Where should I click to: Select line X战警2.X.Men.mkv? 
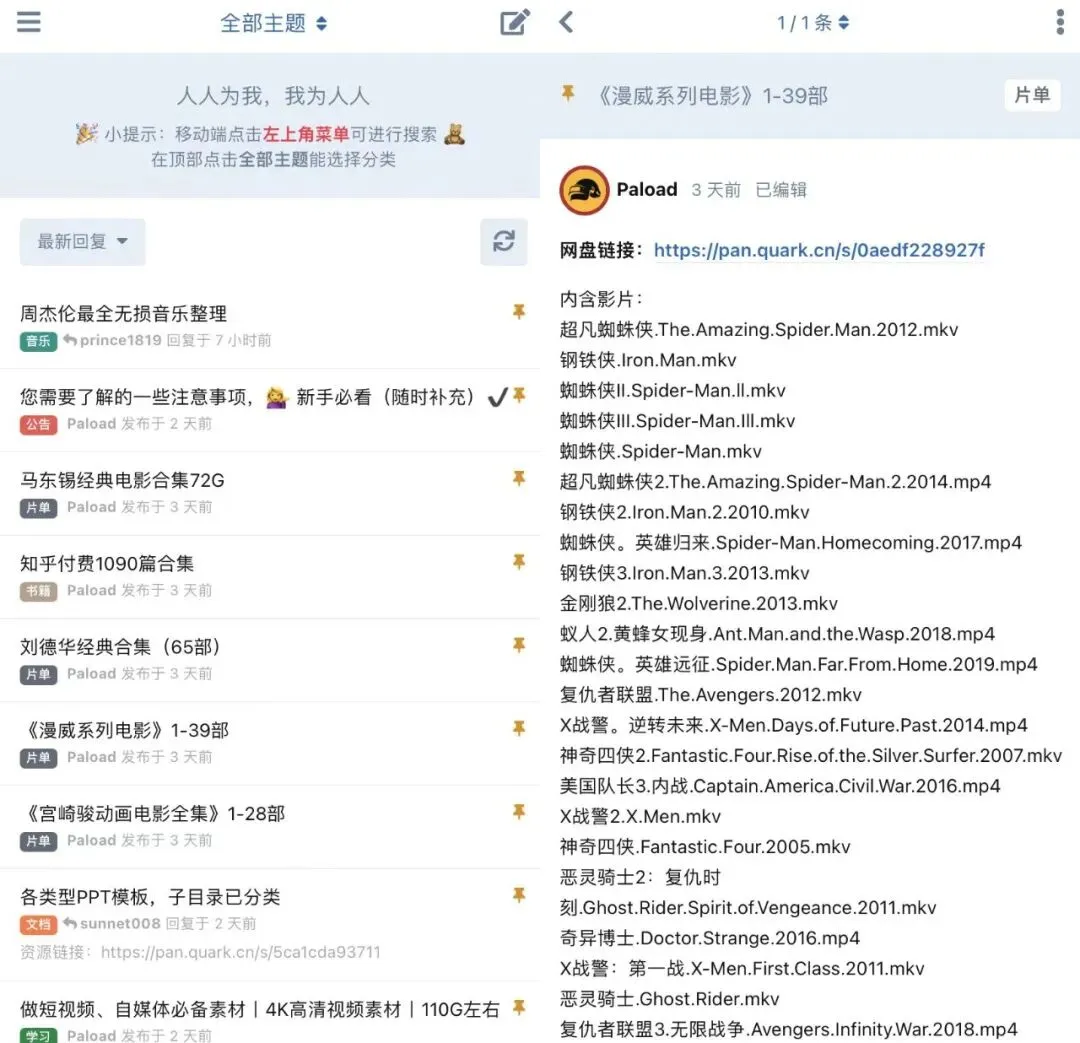[640, 816]
